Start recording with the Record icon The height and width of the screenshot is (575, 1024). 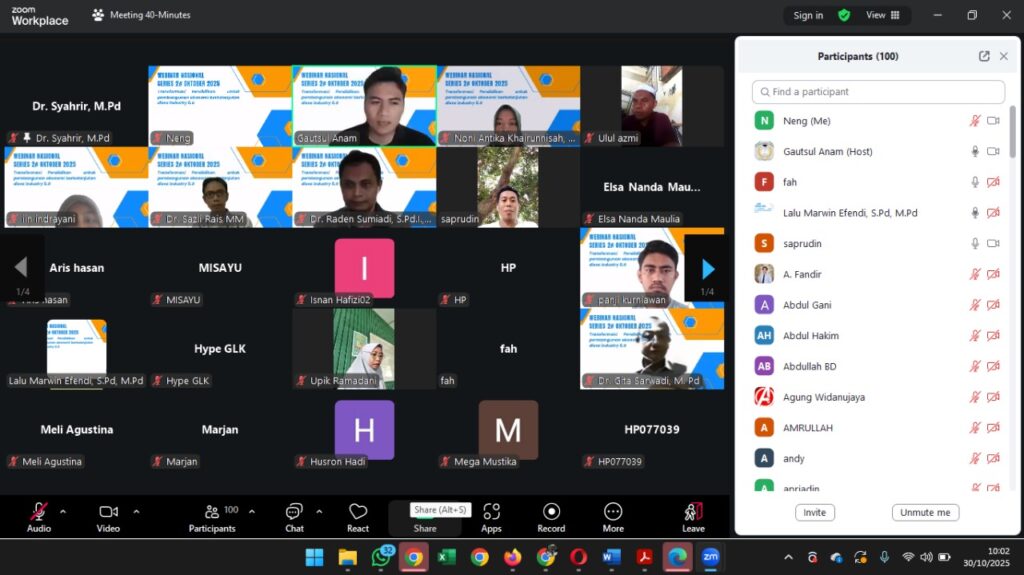551,515
